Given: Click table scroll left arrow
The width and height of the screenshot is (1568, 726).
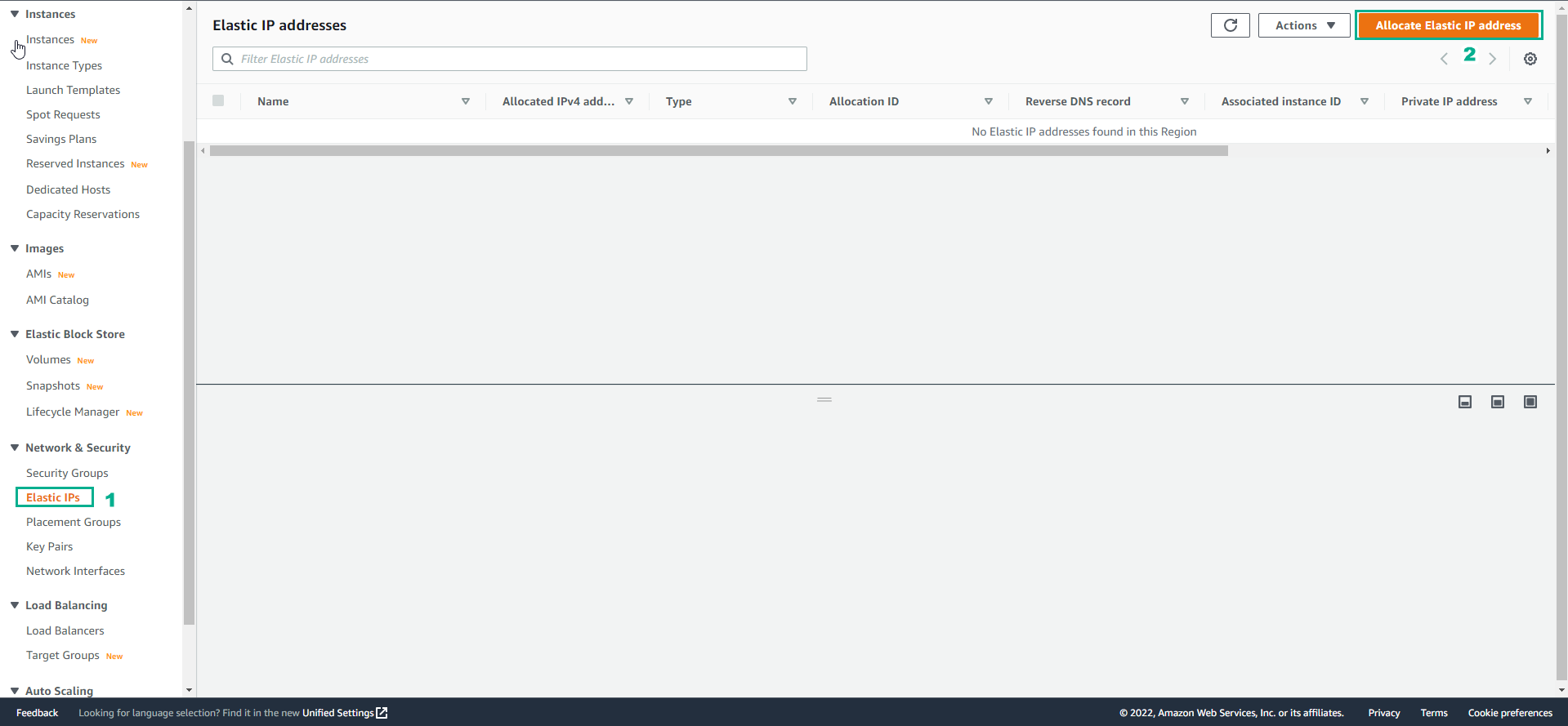Looking at the screenshot, I should pyautogui.click(x=203, y=151).
